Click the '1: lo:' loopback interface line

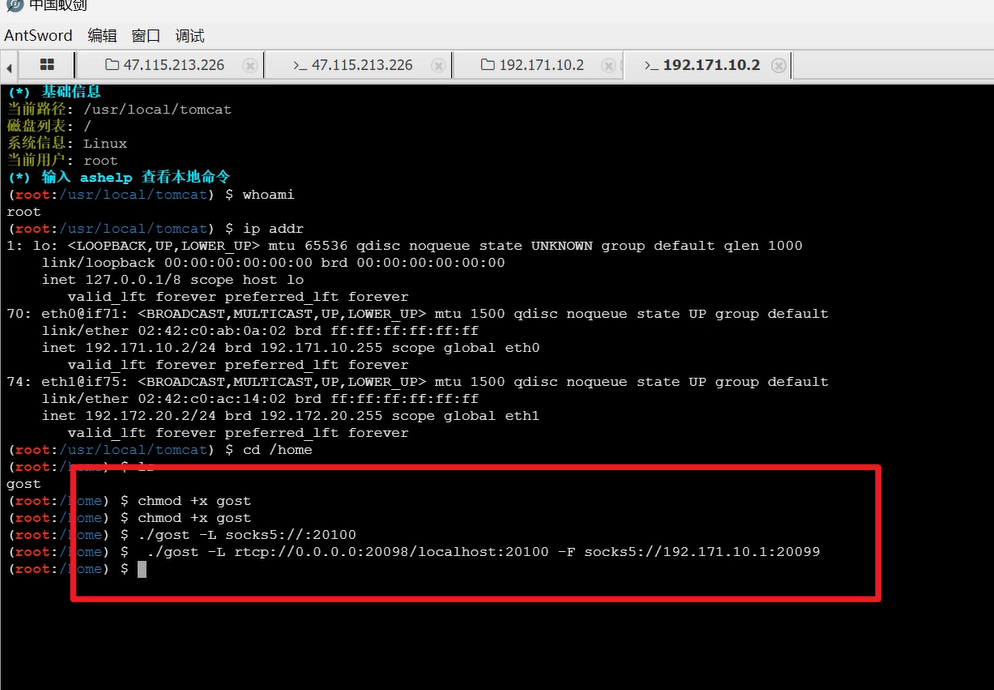tap(404, 245)
